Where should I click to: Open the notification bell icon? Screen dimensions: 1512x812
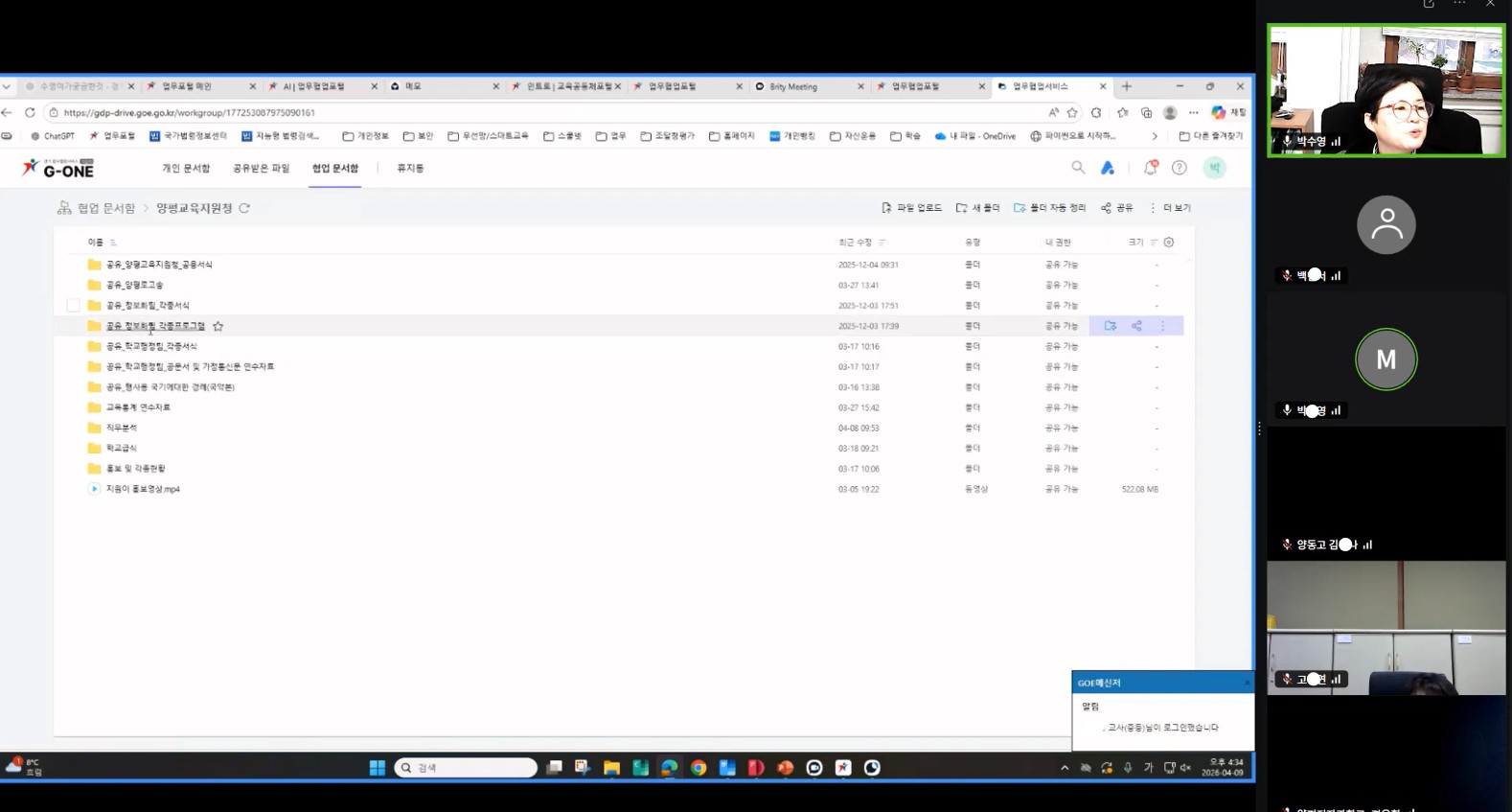coord(1151,168)
